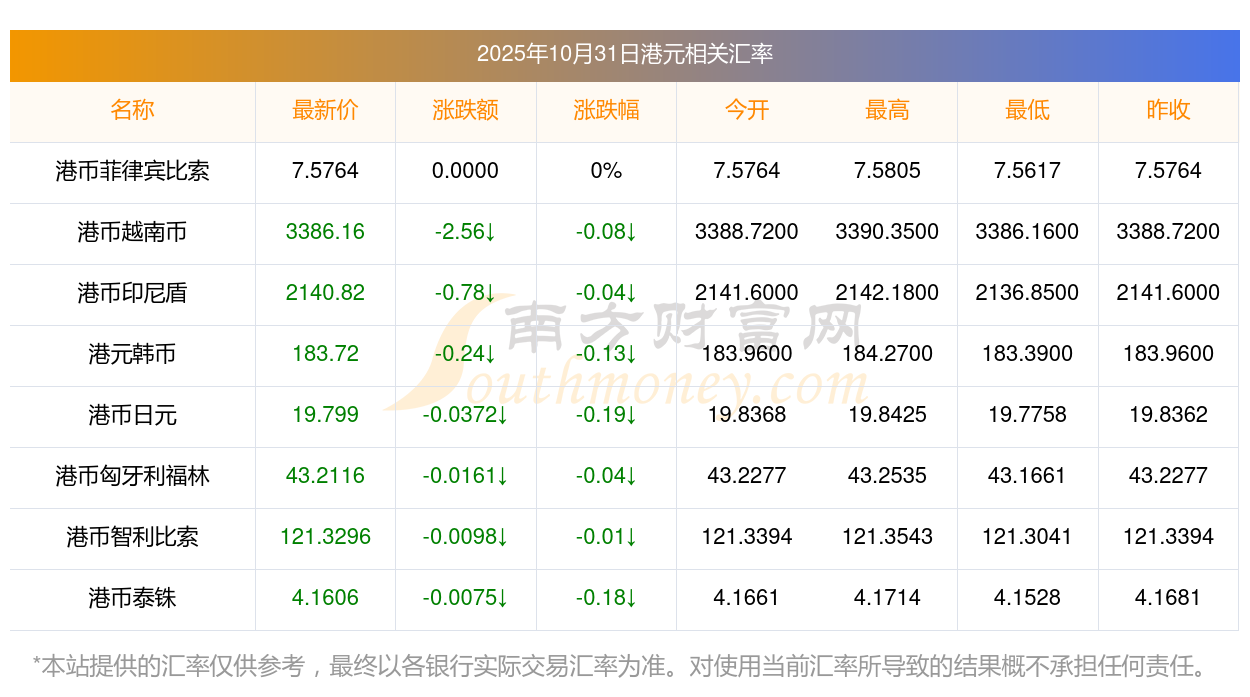Click low value 43.1661
The width and height of the screenshot is (1250, 697).
[x=1027, y=476]
